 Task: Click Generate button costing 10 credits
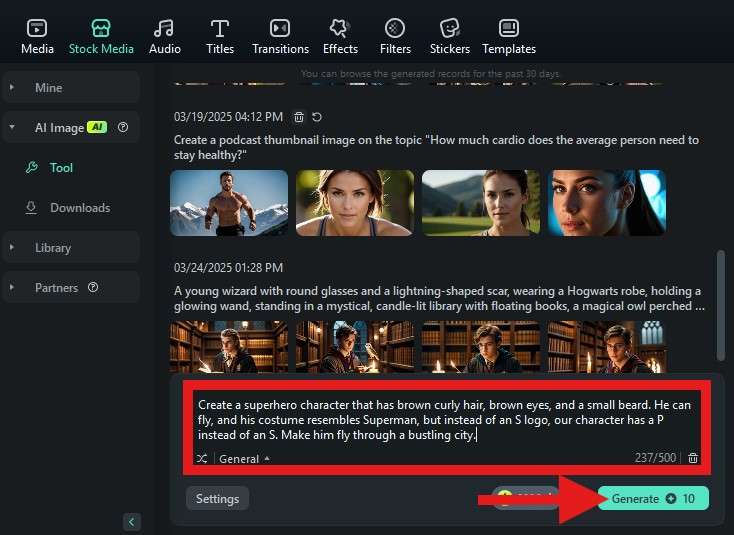click(x=653, y=498)
